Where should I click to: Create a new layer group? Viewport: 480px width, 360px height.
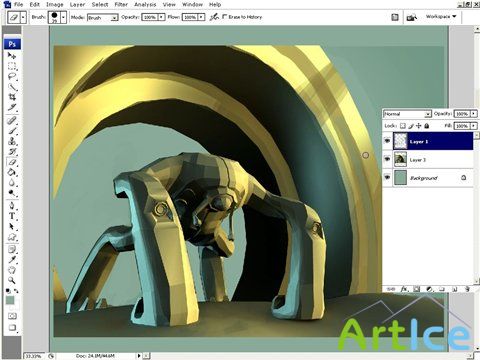[x=442, y=289]
